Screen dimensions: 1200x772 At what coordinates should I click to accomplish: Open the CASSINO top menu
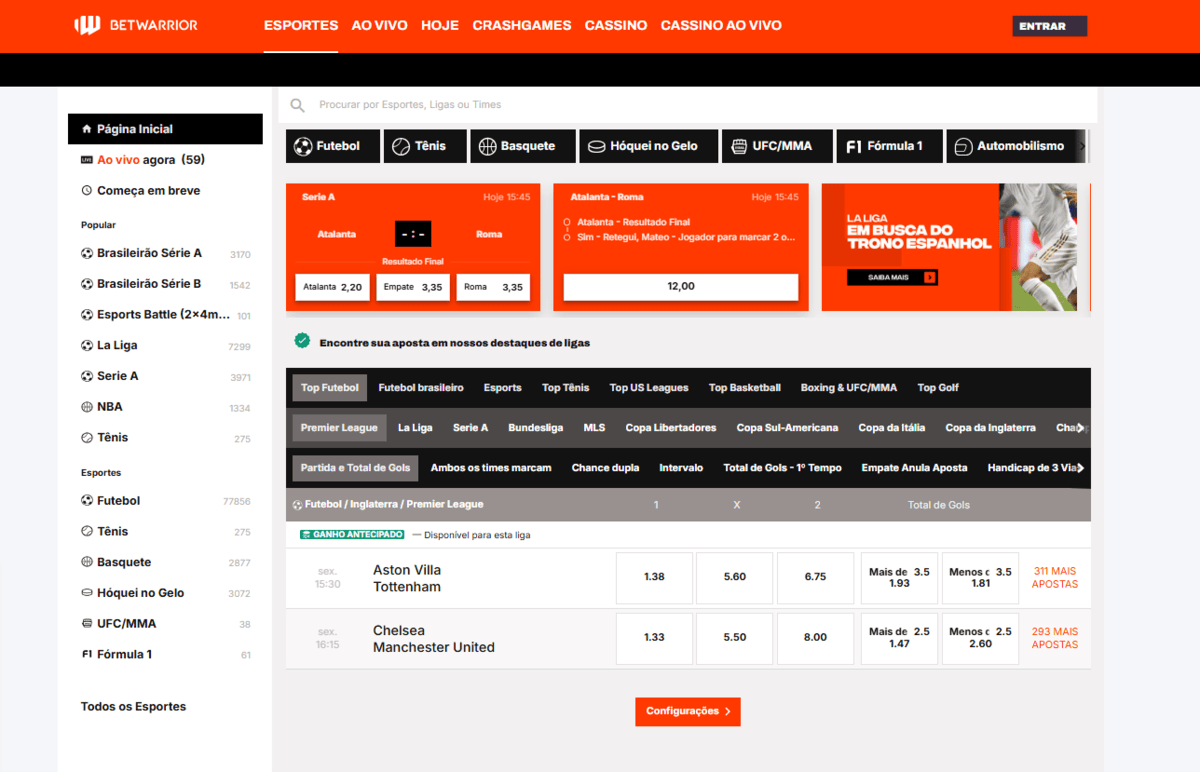click(616, 25)
